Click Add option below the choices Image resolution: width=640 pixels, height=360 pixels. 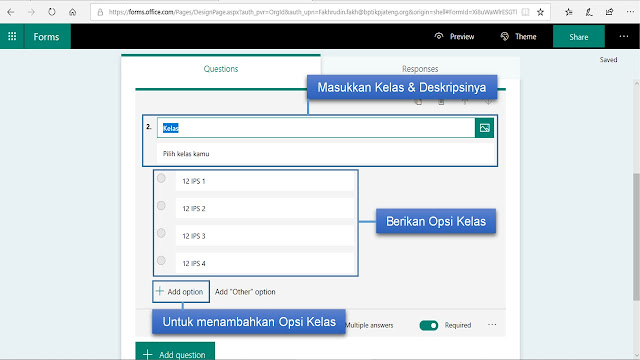181,291
